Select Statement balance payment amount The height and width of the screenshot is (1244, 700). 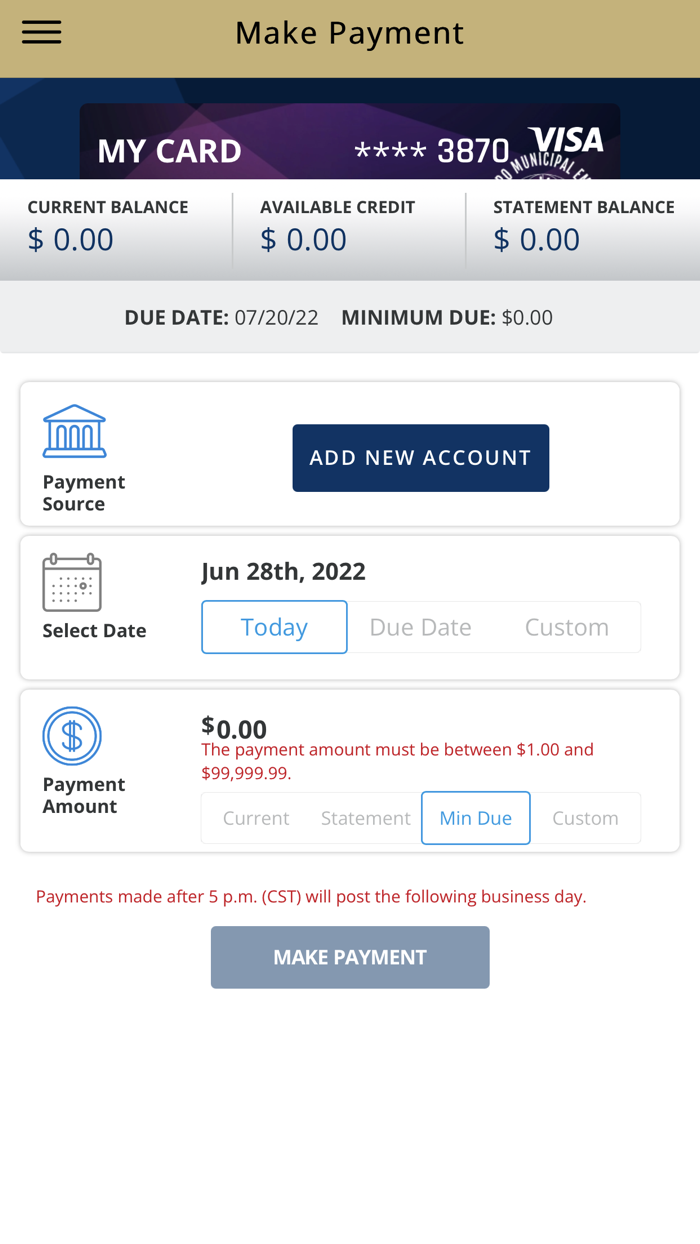pos(365,818)
